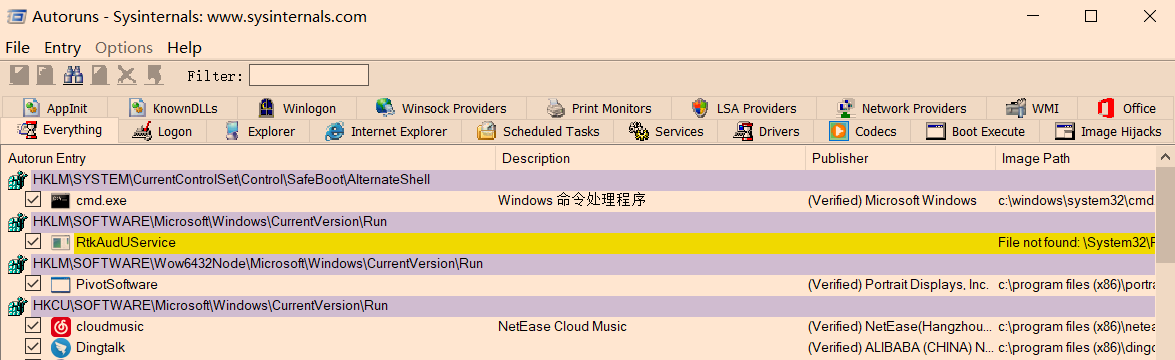
Task: Click the registry icon beside Wow6432Node Run key
Action: [17, 264]
